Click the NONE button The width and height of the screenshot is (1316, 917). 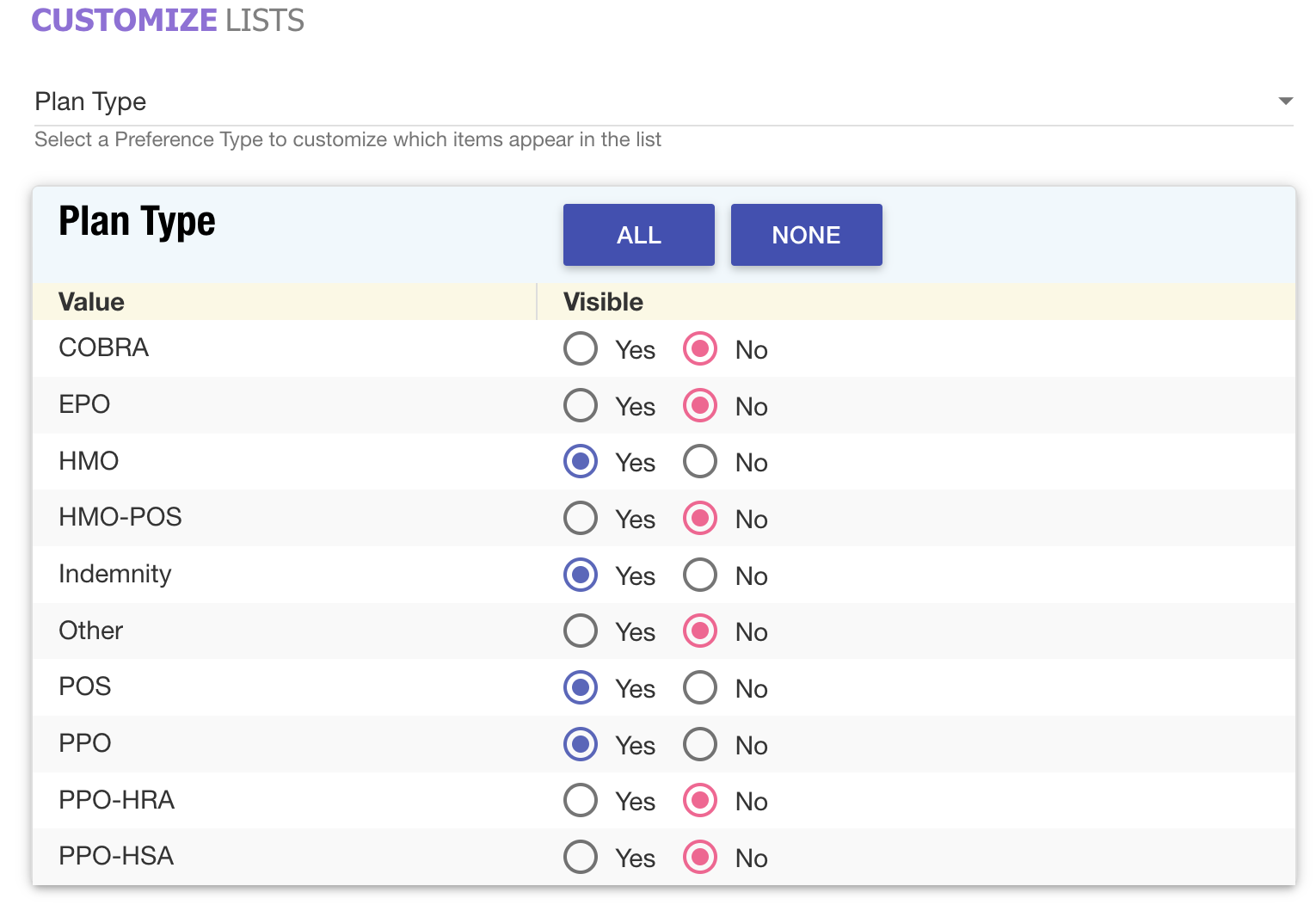(x=806, y=235)
